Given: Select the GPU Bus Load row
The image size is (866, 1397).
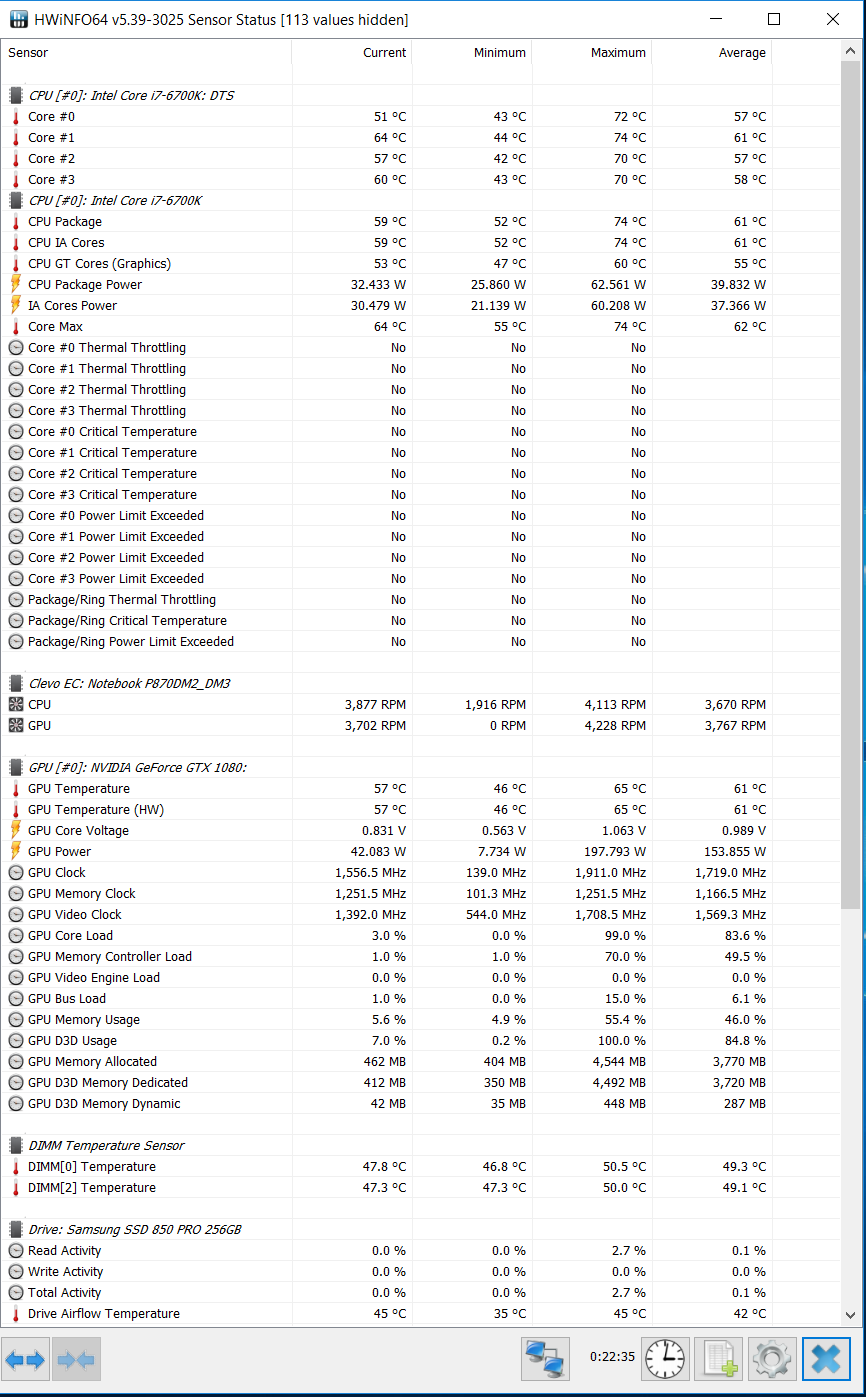Looking at the screenshot, I should tap(421, 999).
